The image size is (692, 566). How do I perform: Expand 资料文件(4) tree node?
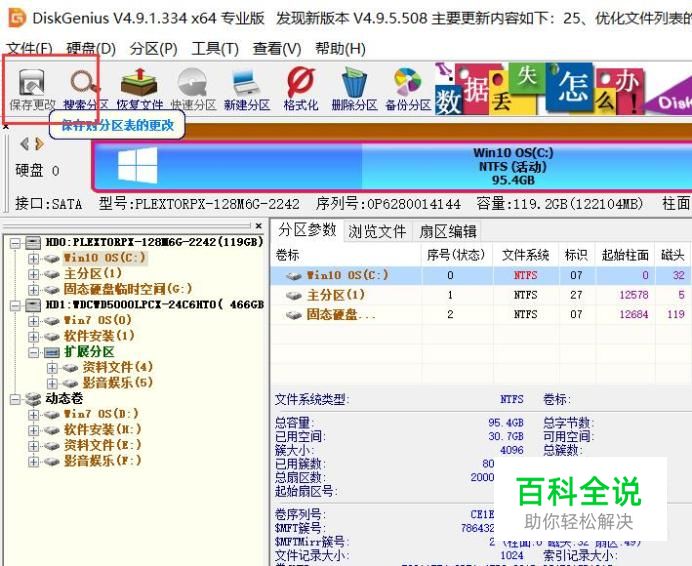52,368
